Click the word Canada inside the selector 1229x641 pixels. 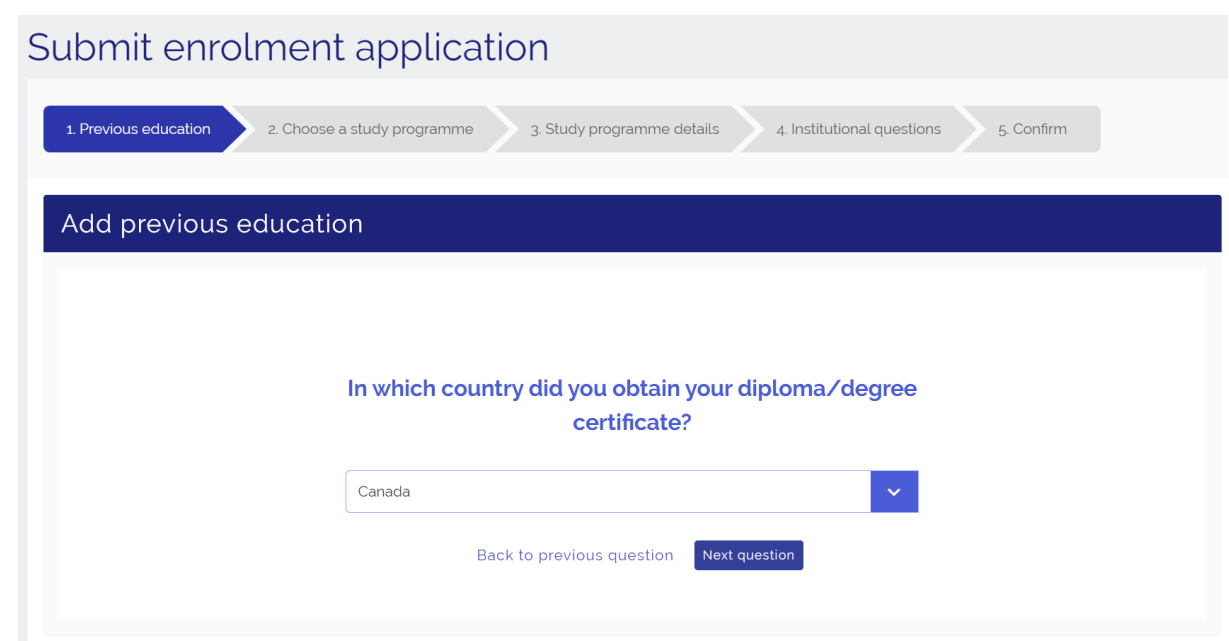pyautogui.click(x=384, y=492)
